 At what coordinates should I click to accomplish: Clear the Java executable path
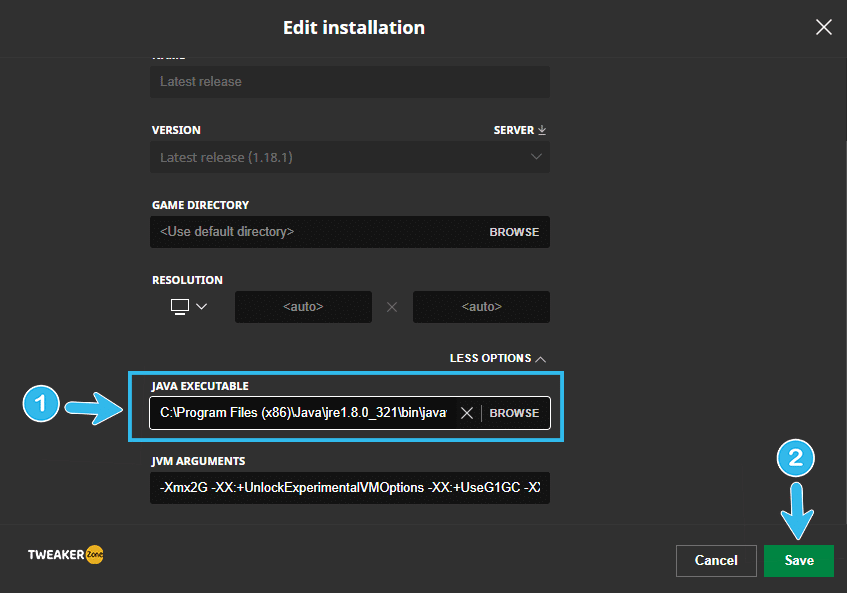(x=467, y=413)
